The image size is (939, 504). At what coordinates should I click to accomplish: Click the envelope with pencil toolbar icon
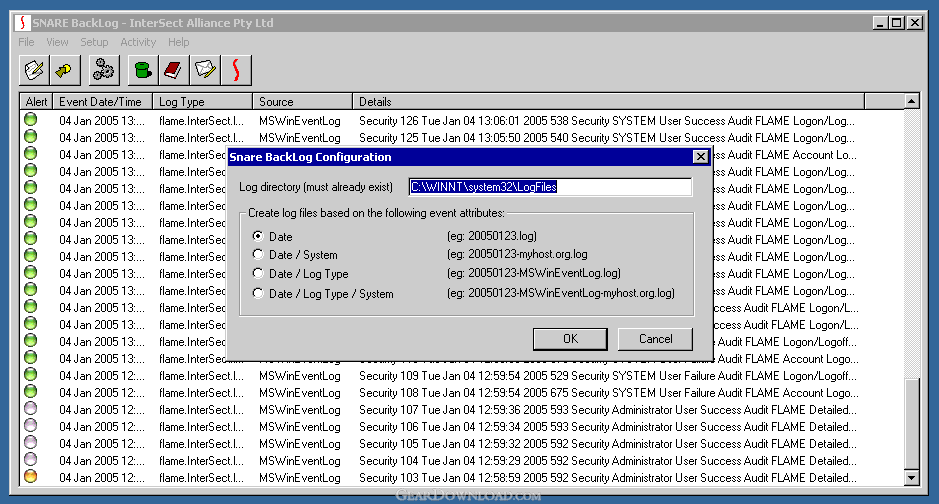[x=204, y=69]
